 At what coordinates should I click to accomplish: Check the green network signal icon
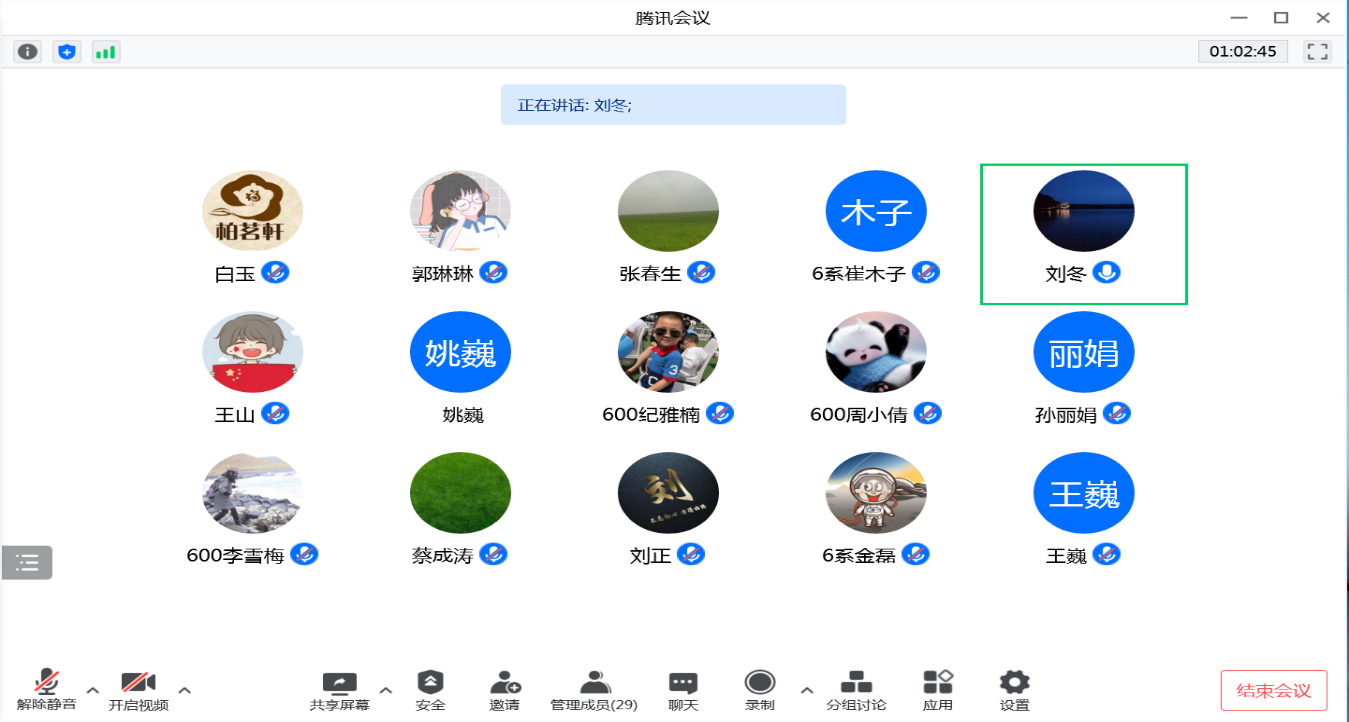(105, 52)
